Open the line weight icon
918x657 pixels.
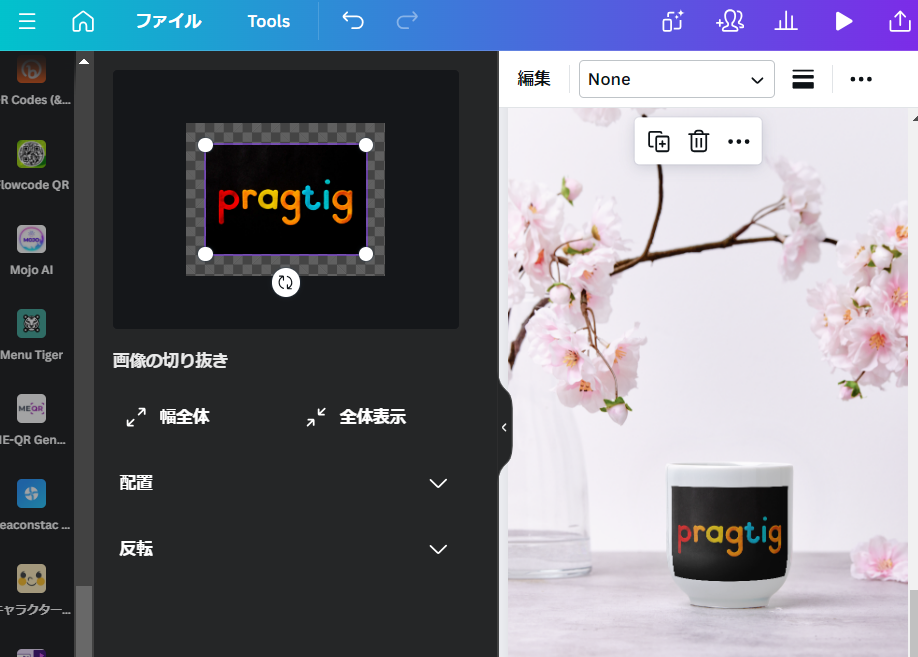tap(803, 79)
